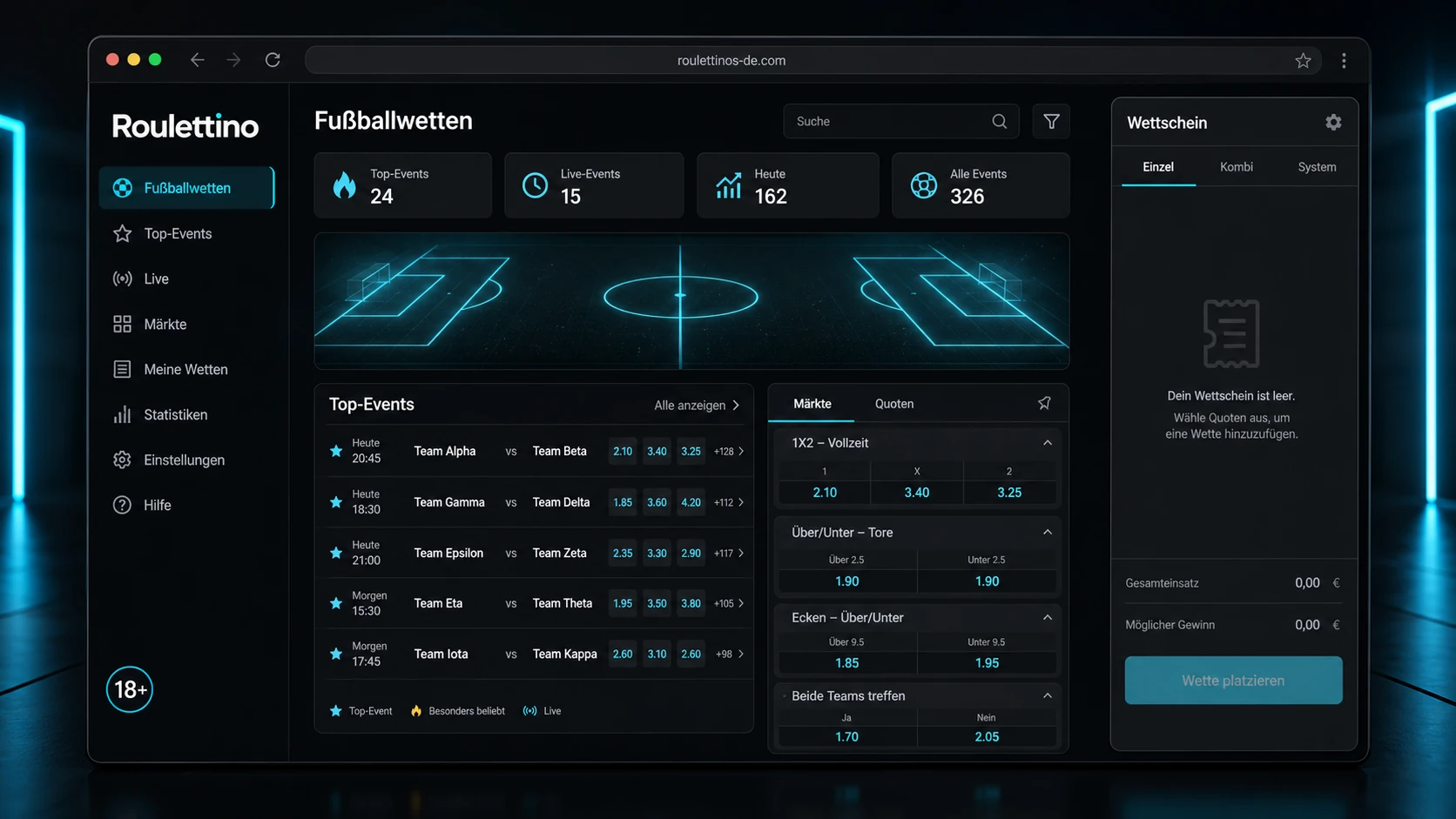Open Alle anzeigen link in Top-Events
This screenshot has height=819, width=1456.
tap(697, 406)
